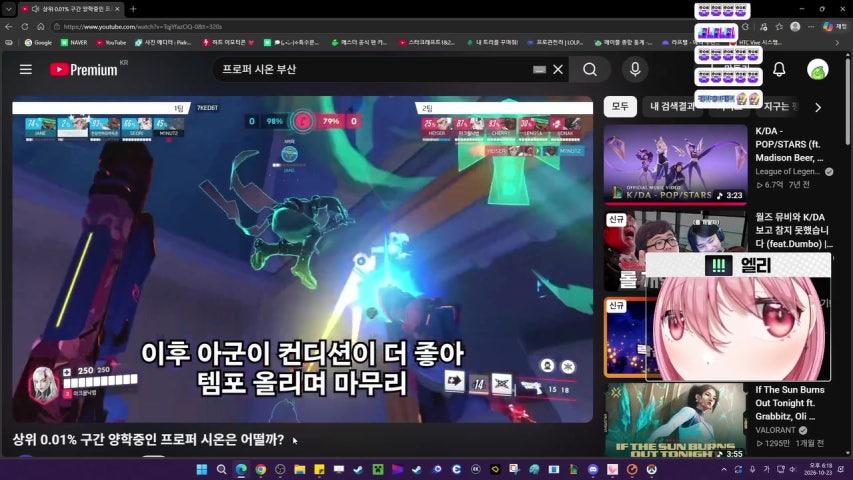Show more filter chips with the right arrow
853x480 pixels.
coord(818,108)
